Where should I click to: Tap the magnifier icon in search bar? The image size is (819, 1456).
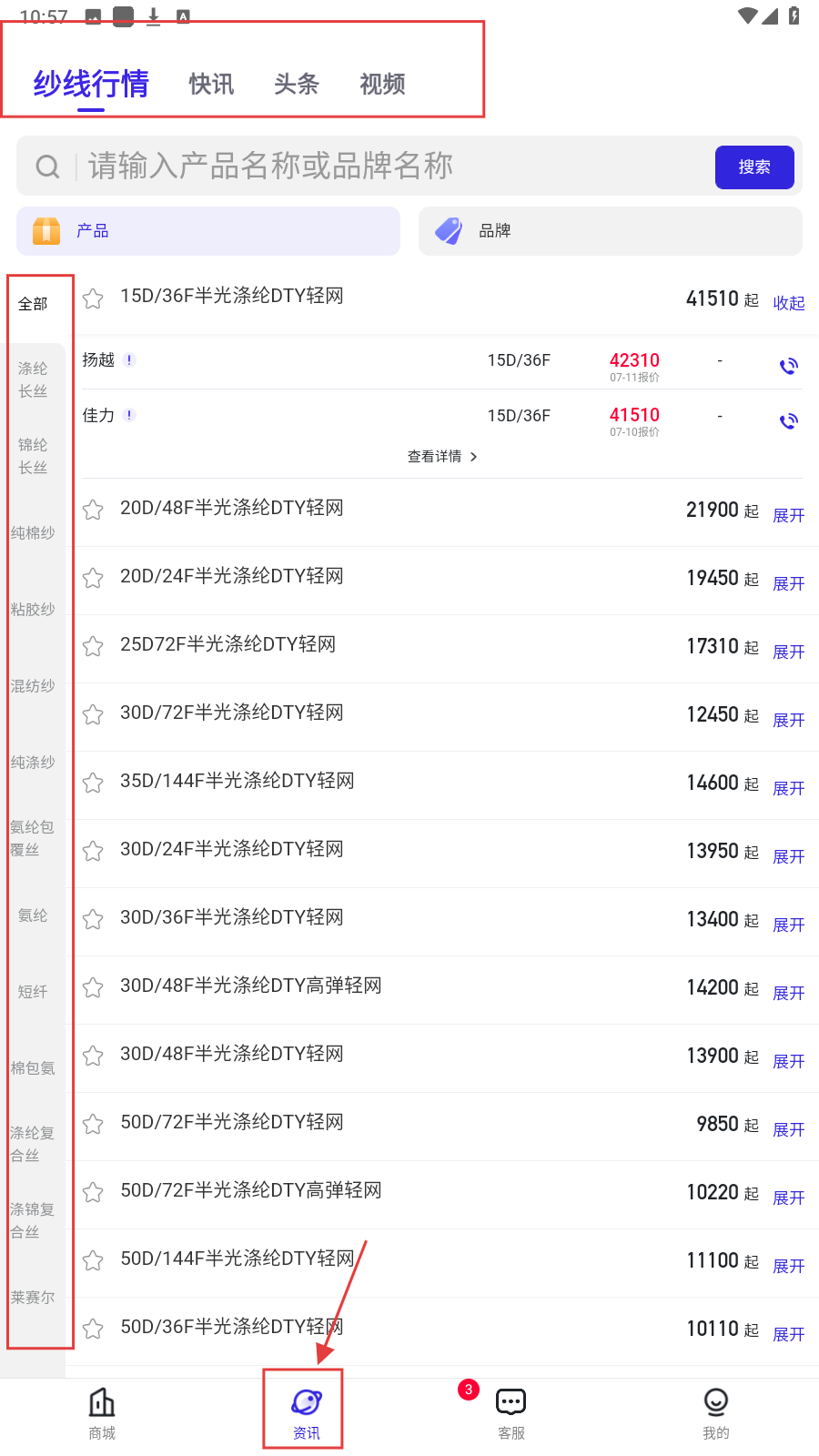(x=47, y=167)
